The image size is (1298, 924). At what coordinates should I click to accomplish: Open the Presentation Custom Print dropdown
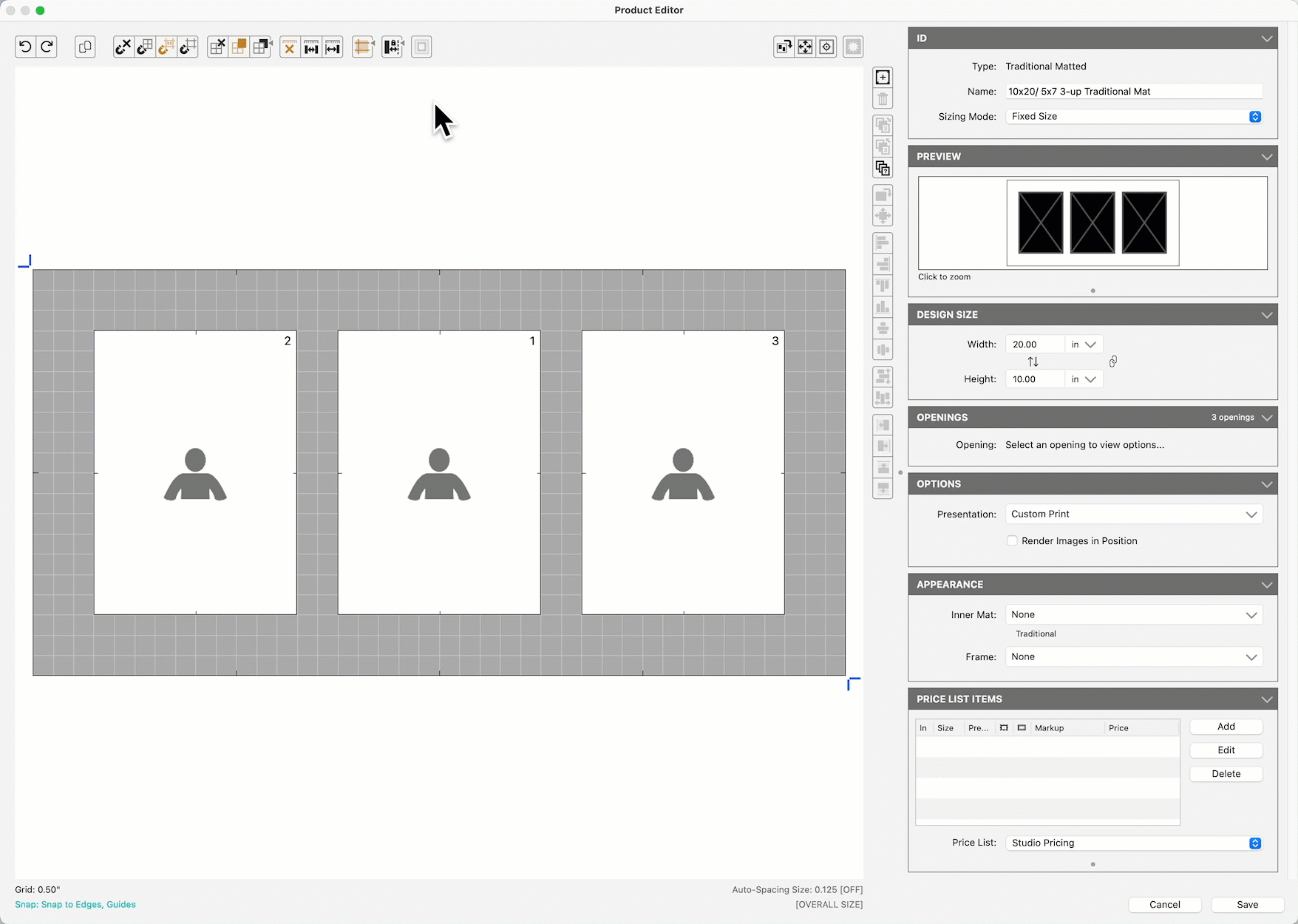[x=1133, y=514]
